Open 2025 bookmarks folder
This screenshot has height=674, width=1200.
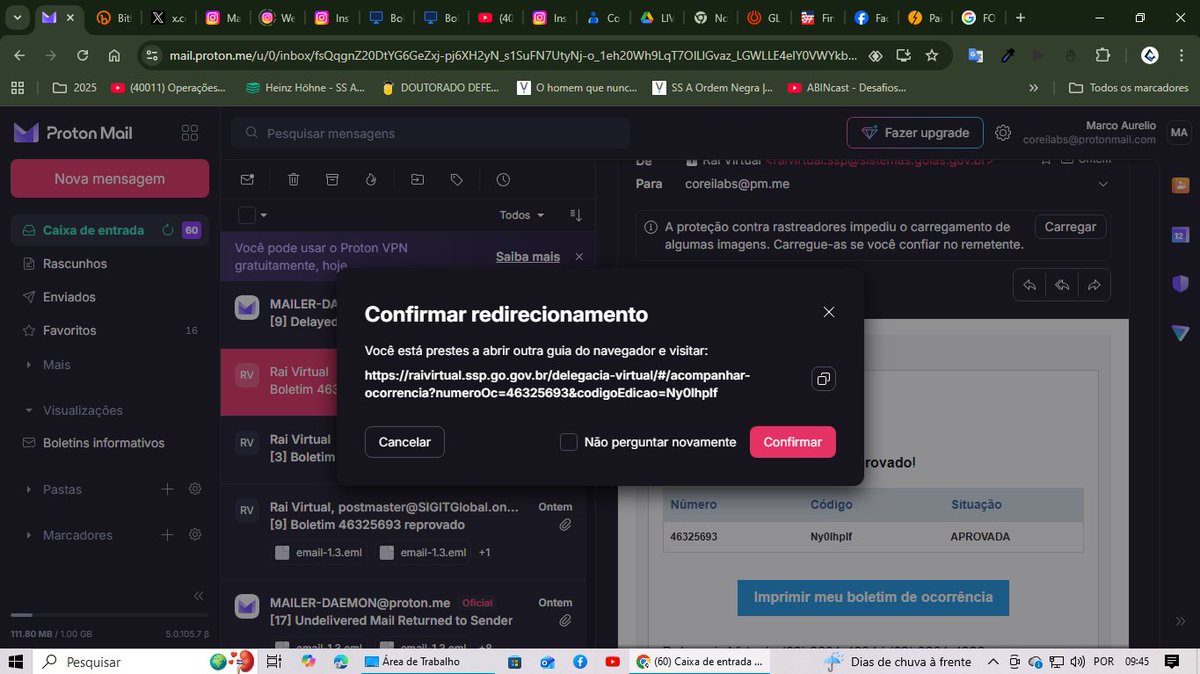[75, 88]
